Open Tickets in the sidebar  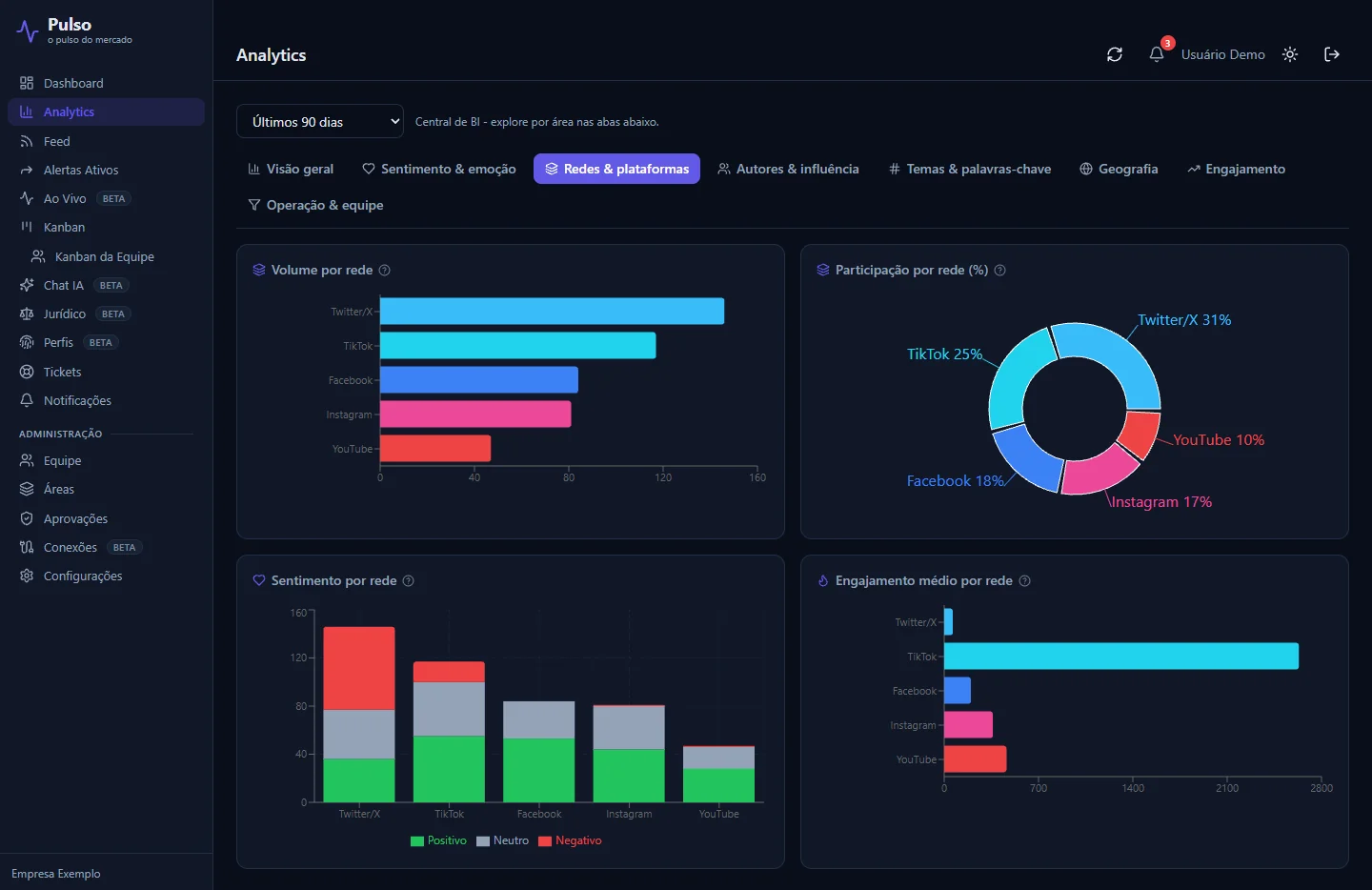106,372
